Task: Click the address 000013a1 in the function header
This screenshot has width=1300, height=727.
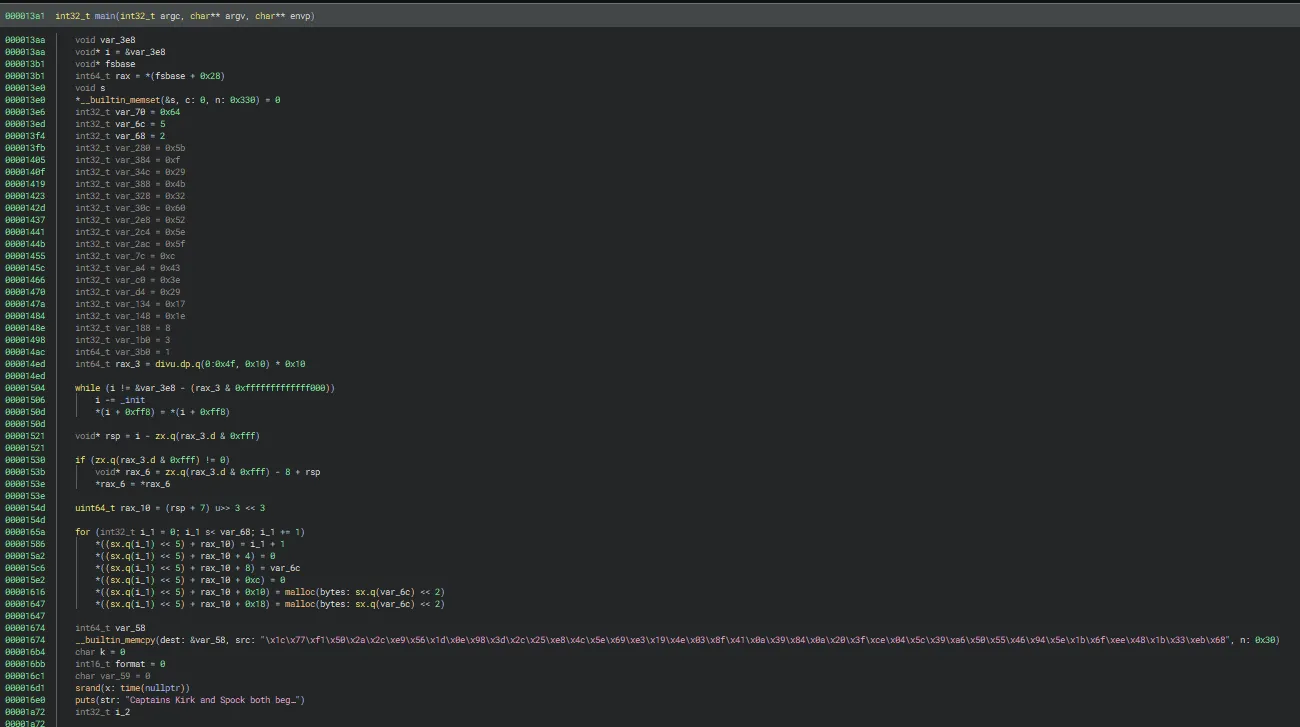Action: (25, 16)
